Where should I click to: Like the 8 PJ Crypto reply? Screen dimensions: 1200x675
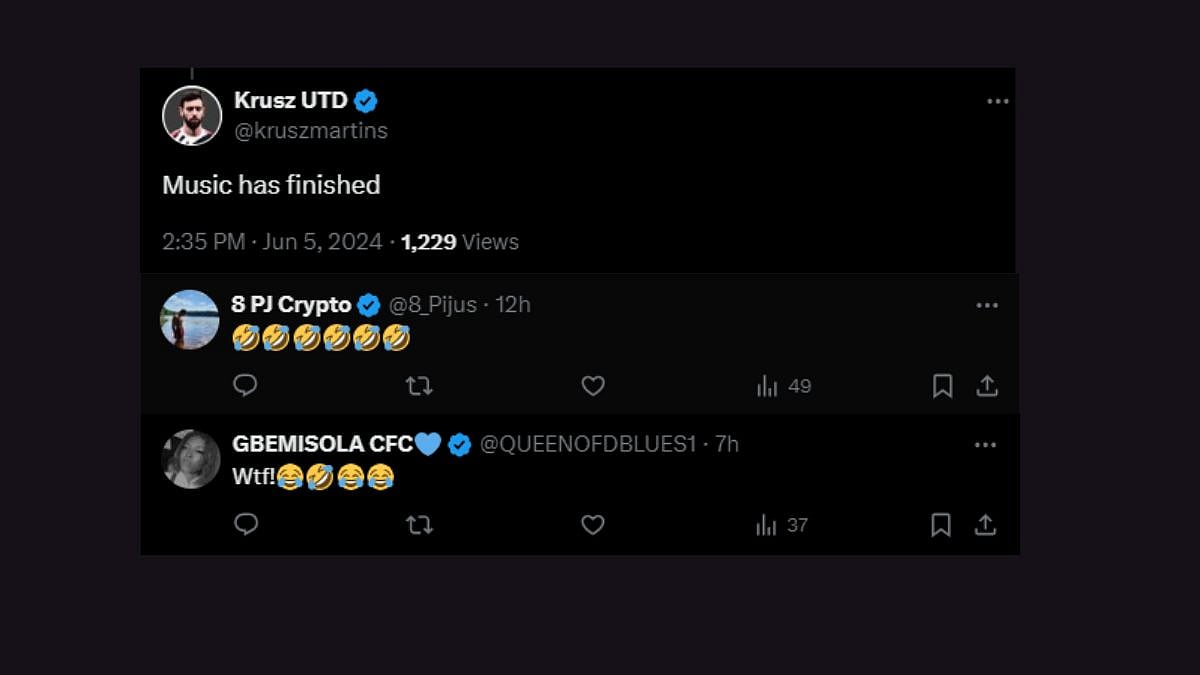[x=593, y=386]
